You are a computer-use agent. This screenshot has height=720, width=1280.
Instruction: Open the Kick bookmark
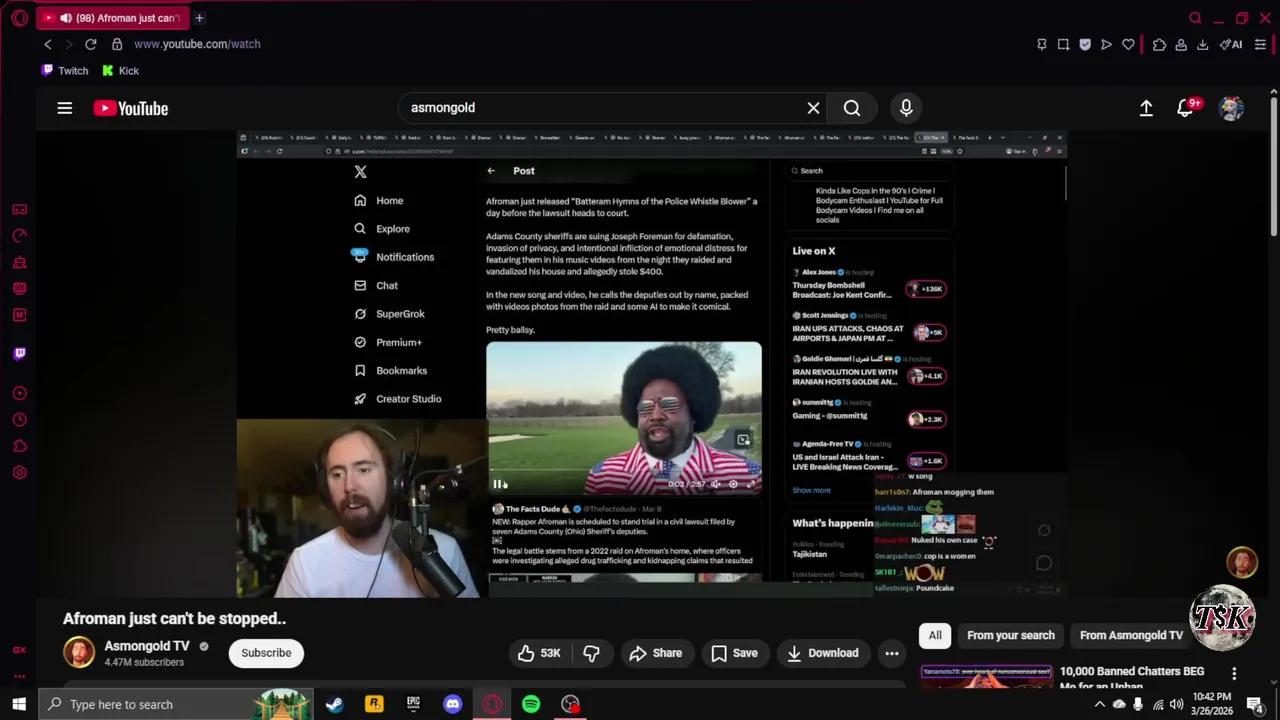[119, 71]
